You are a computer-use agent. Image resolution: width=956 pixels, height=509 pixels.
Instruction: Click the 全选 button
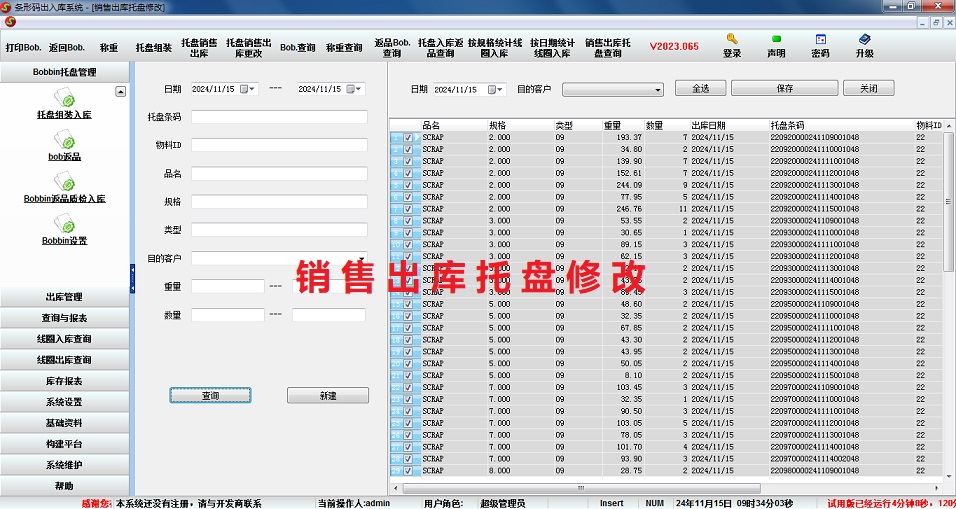[x=700, y=89]
